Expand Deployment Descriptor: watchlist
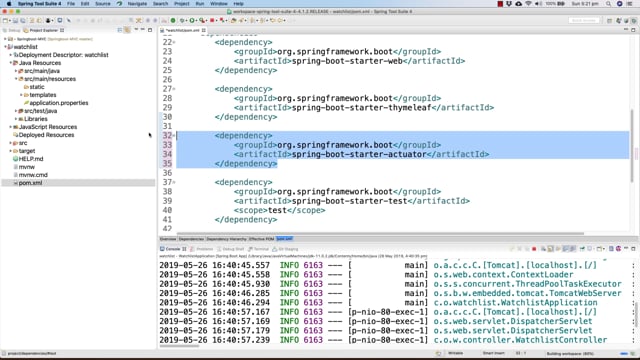 tap(11, 55)
